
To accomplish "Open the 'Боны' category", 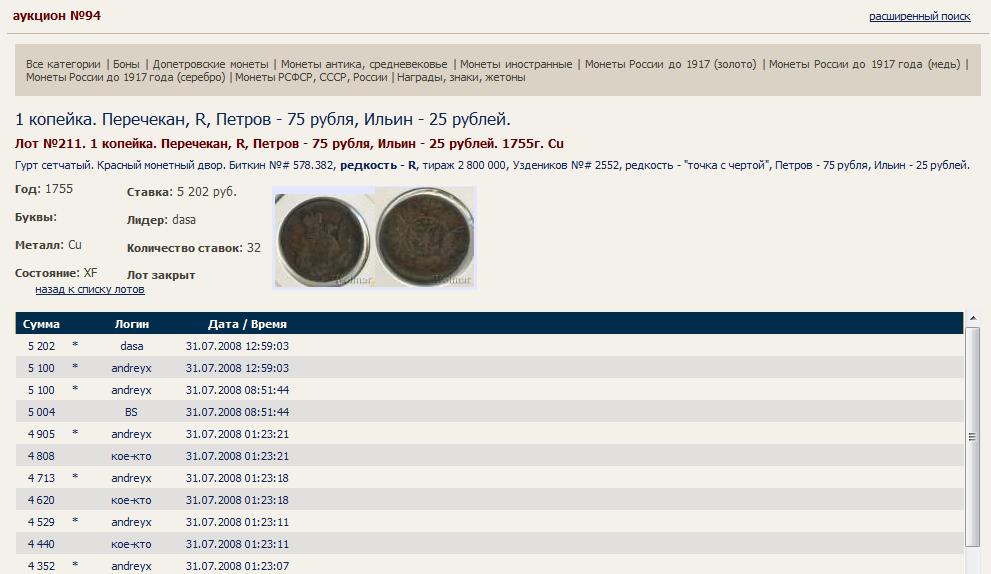I will coord(126,64).
